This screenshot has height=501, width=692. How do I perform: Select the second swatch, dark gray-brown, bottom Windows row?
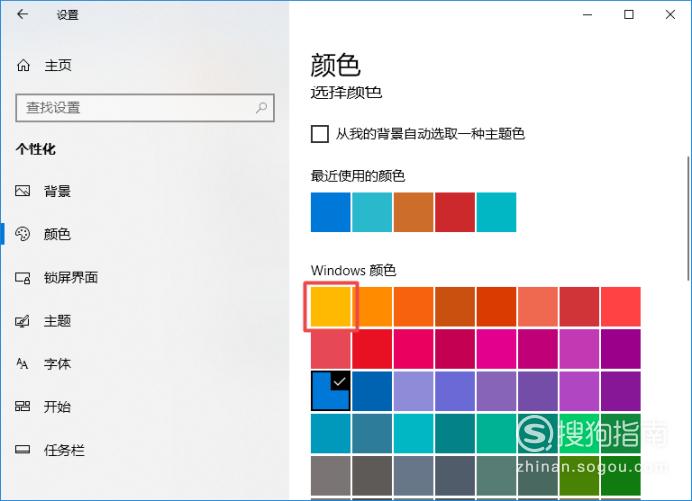point(372,475)
